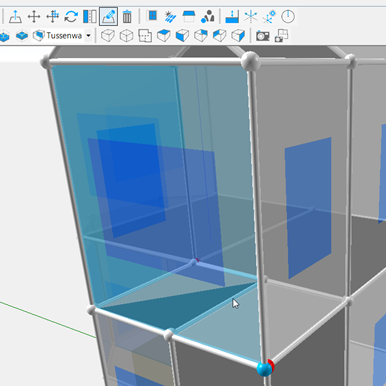Select the extrude/push-pull tool icon
The width and height of the screenshot is (386, 386).
pyautogui.click(x=15, y=16)
